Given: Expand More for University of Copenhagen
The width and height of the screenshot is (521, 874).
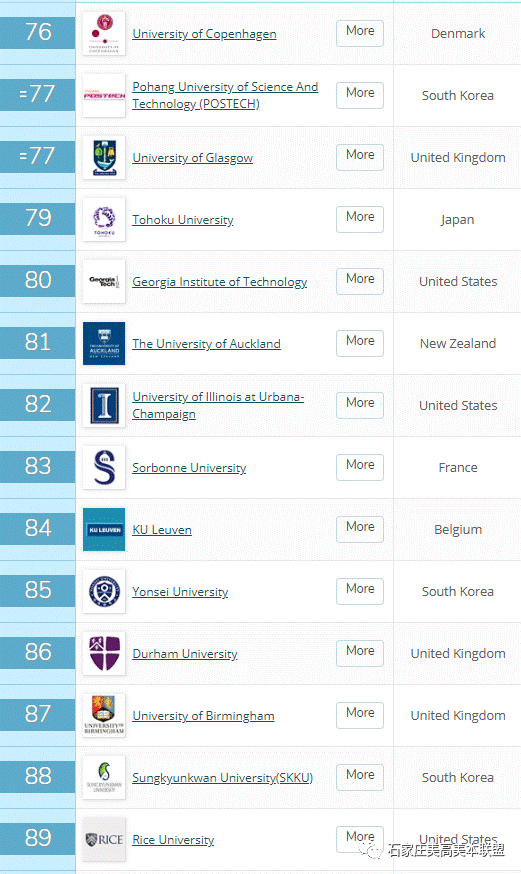Looking at the screenshot, I should 360,33.
